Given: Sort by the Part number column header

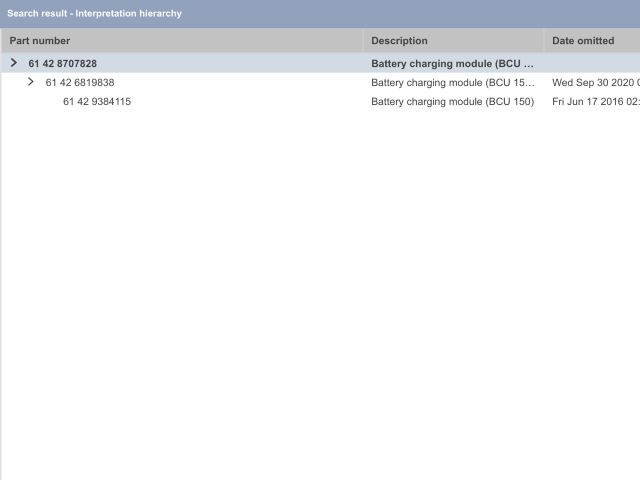Looking at the screenshot, I should [x=40, y=41].
